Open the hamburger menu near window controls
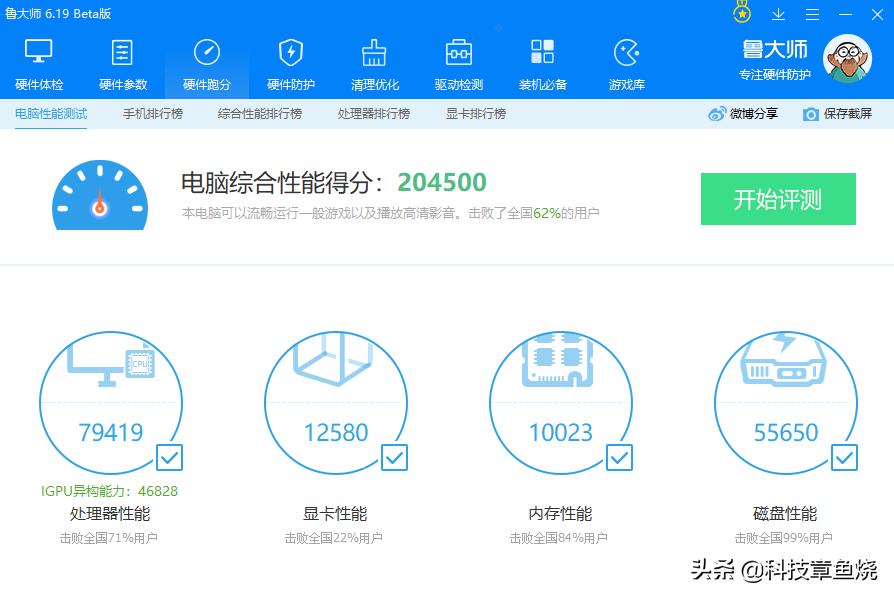 tap(812, 14)
